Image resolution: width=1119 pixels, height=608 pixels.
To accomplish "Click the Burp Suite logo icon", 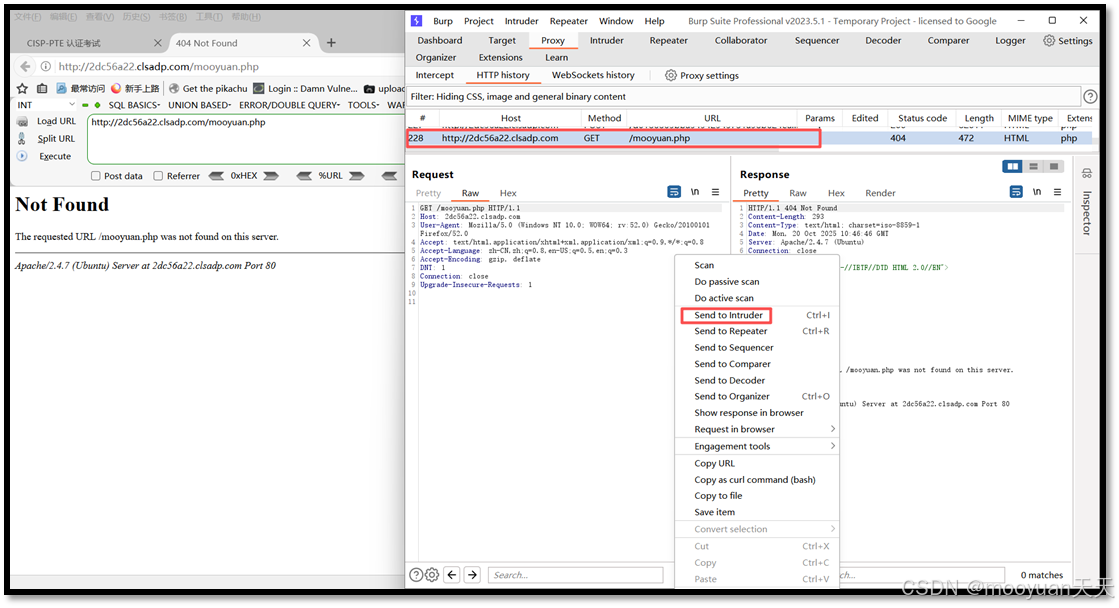I will [x=417, y=21].
